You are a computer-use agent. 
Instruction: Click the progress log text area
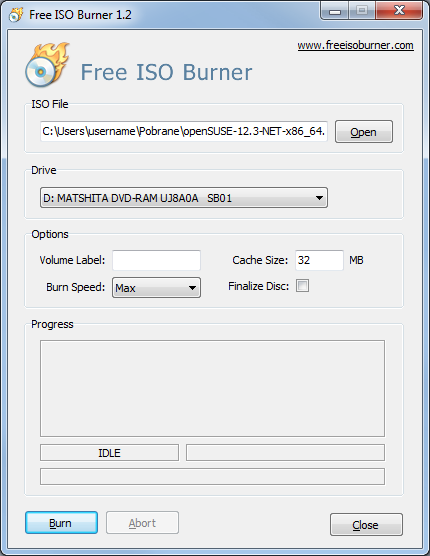pos(212,388)
